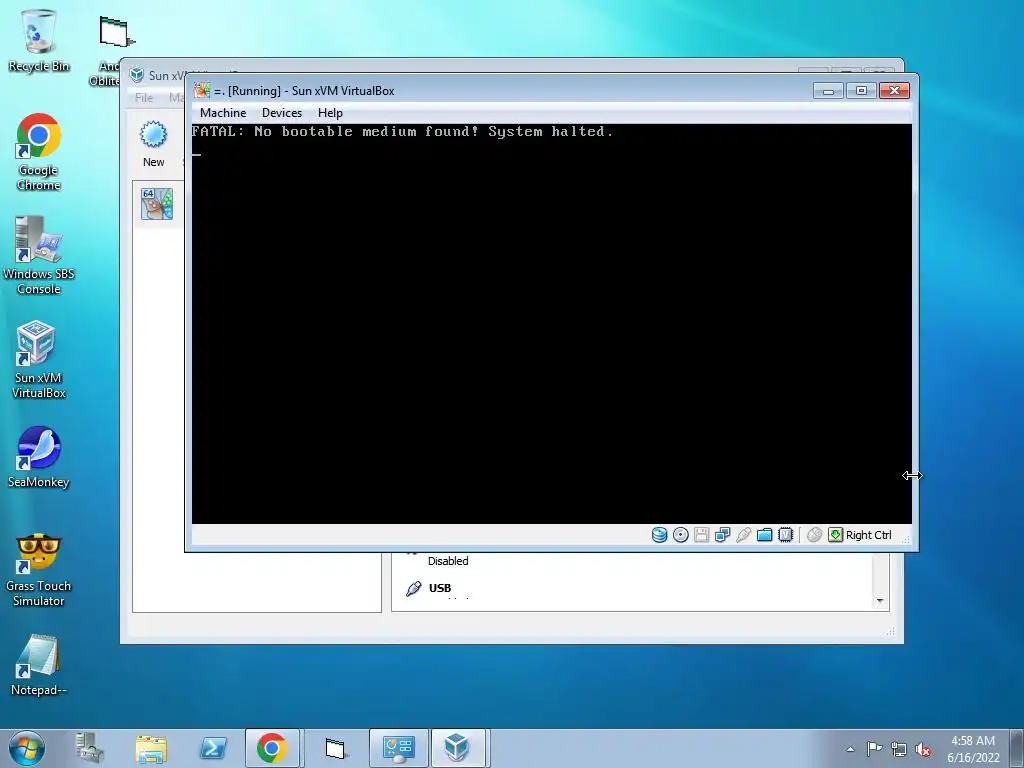
Task: Select the Notepad-- desktop shortcut
Action: coord(39,665)
